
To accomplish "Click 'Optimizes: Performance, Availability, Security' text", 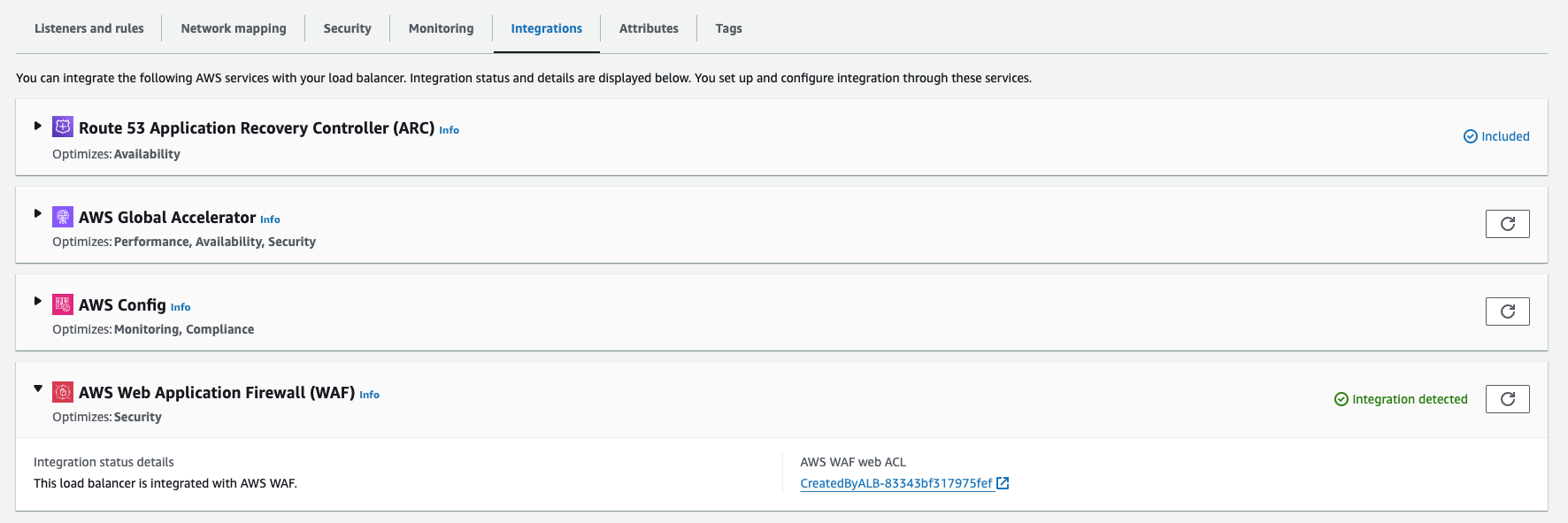I will click(184, 242).
